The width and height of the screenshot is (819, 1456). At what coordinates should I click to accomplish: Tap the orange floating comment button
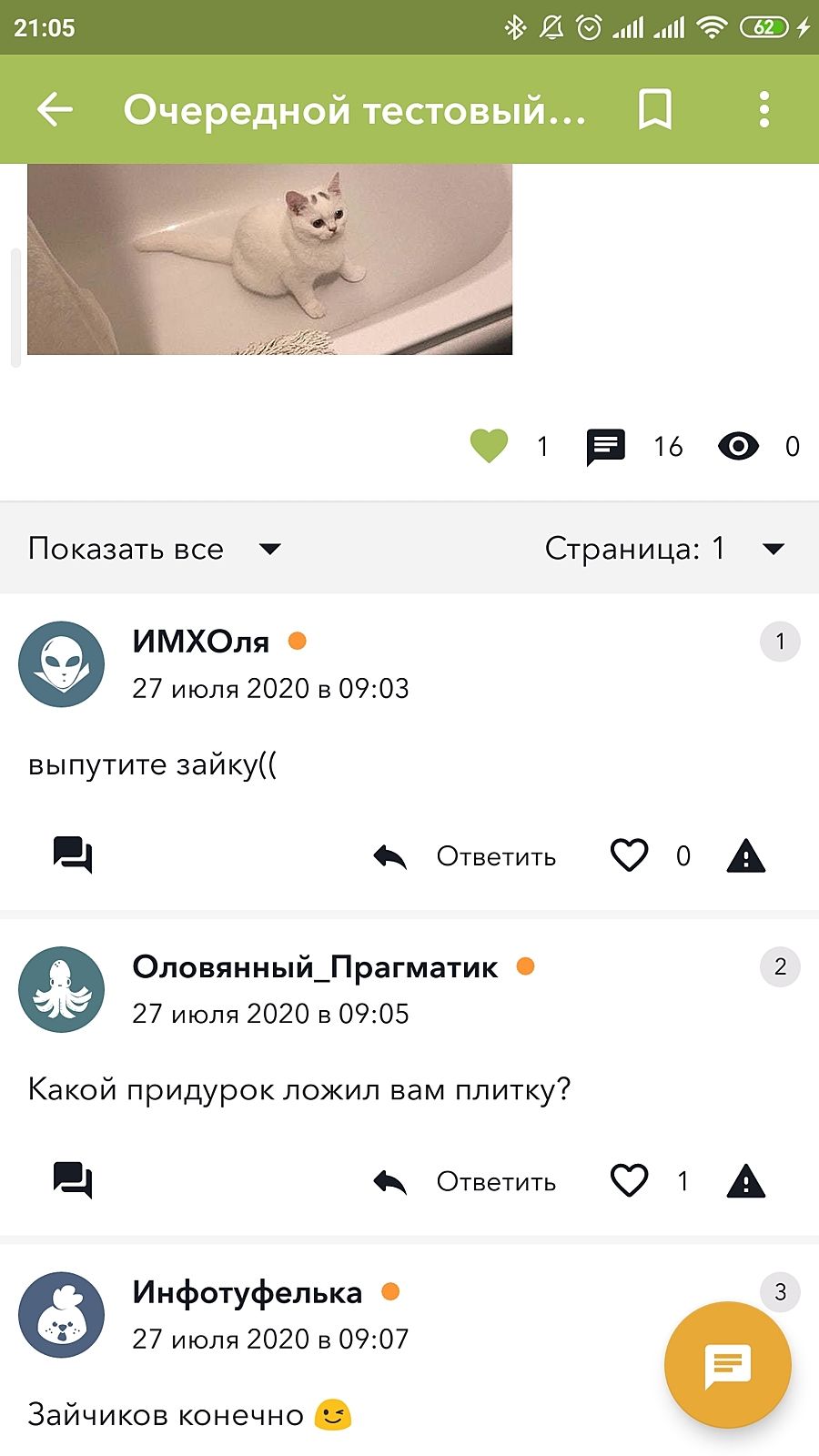click(727, 1365)
